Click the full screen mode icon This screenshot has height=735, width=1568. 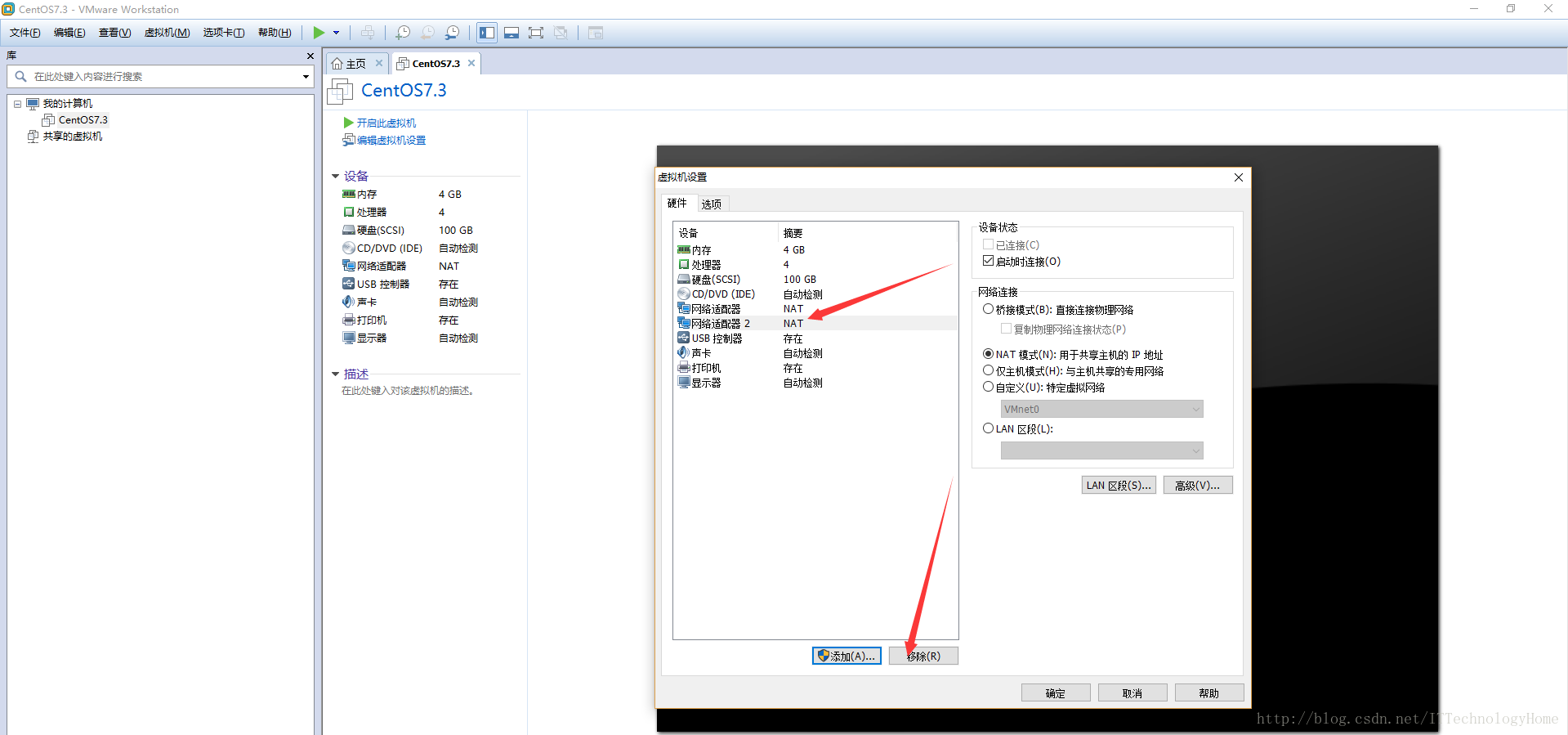pos(536,33)
